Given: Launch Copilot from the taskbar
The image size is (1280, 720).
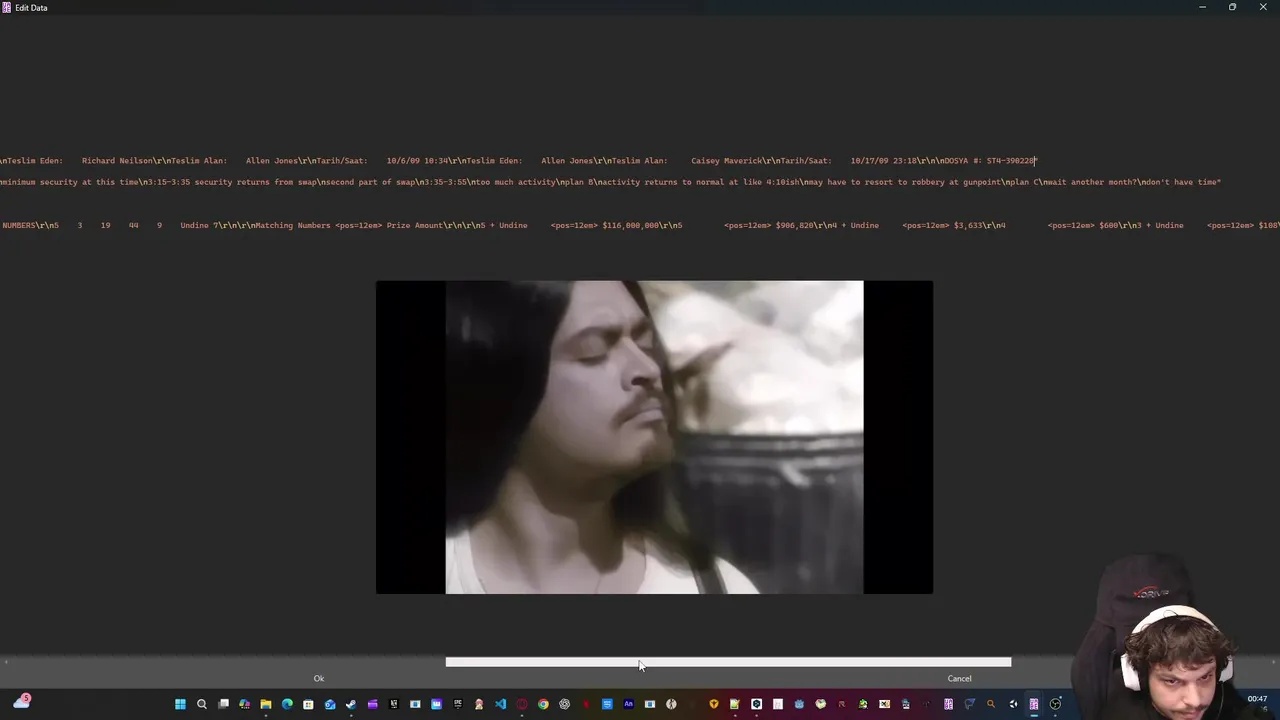Looking at the screenshot, I should click(x=244, y=704).
